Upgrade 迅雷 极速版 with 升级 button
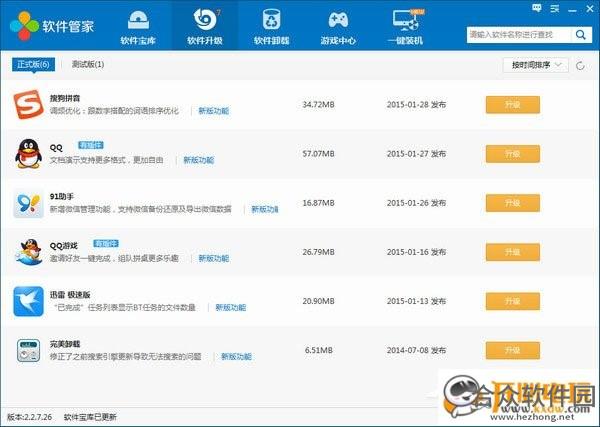Viewport: 600px width, 427px height. 513,301
